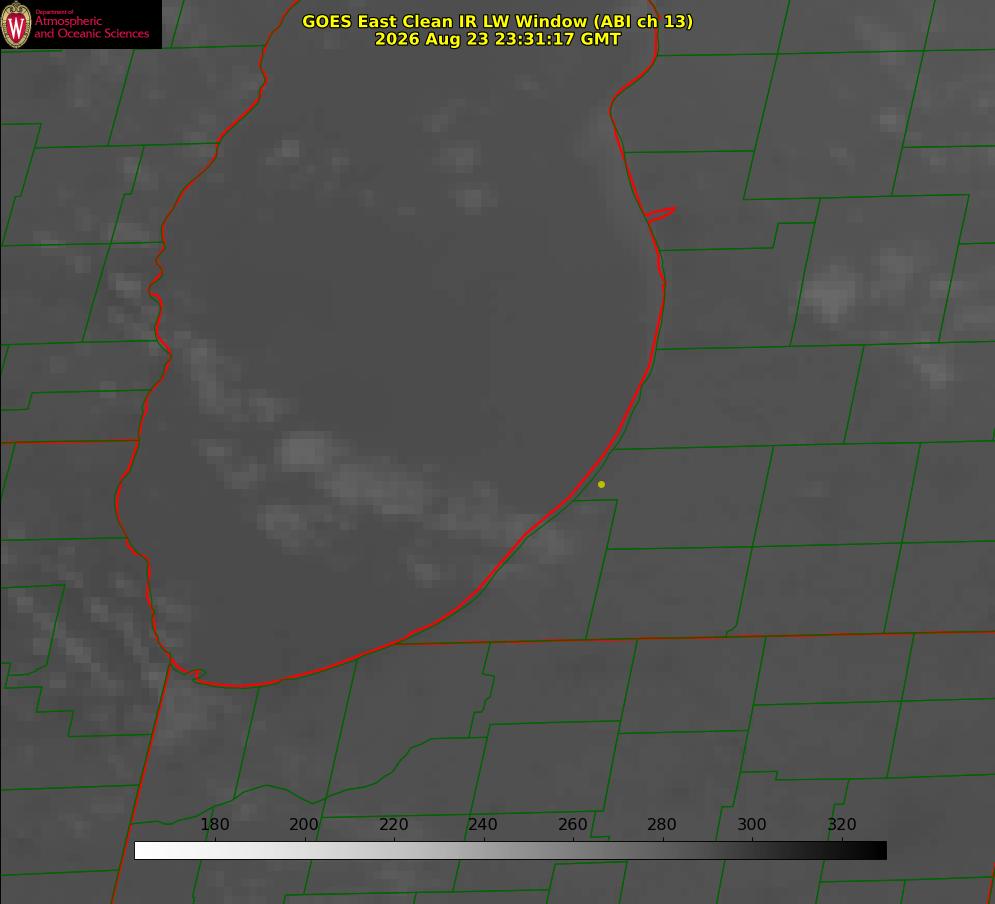The height and width of the screenshot is (904, 995).
Task: Select the GOES East Clean IR title text
Action: 498,21
